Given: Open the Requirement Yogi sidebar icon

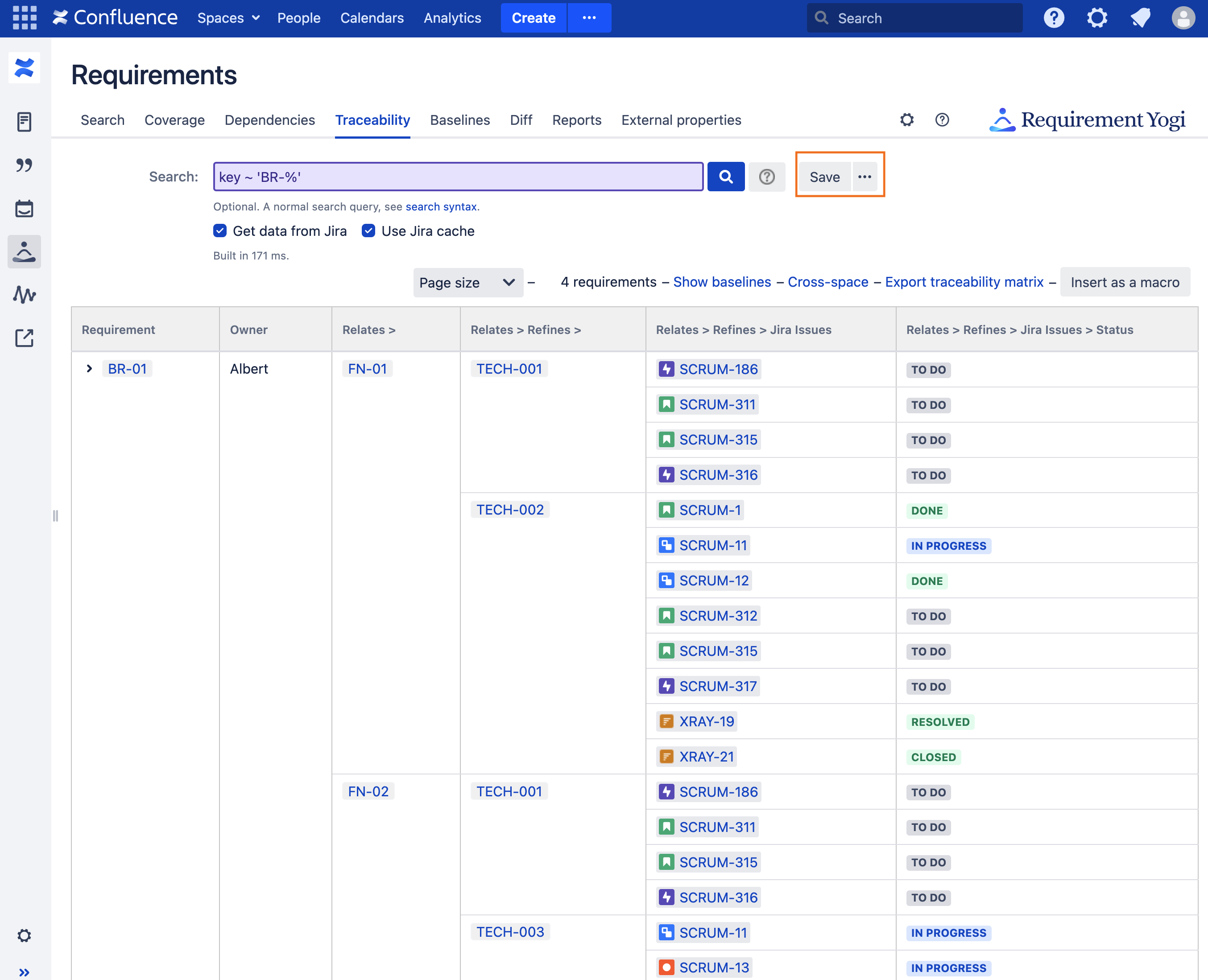Looking at the screenshot, I should point(24,252).
